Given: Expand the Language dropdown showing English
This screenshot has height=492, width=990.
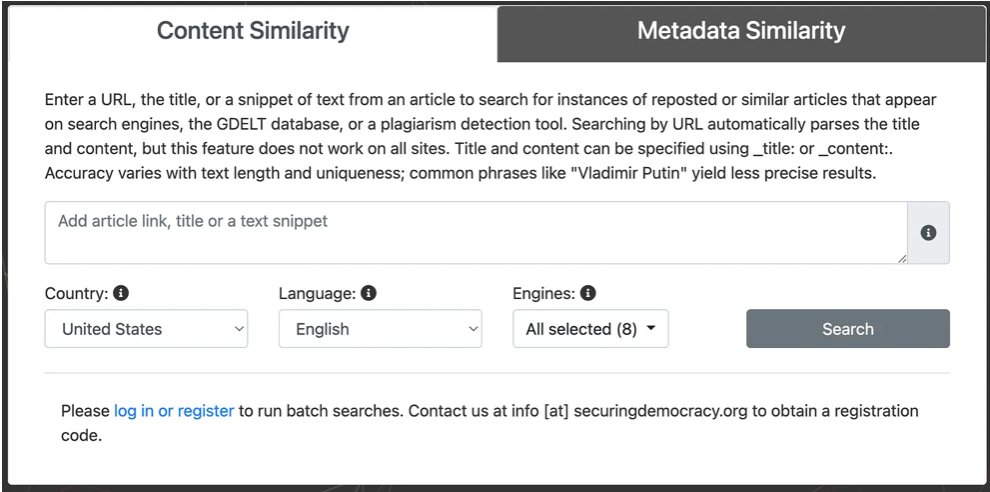Looking at the screenshot, I should pos(380,329).
